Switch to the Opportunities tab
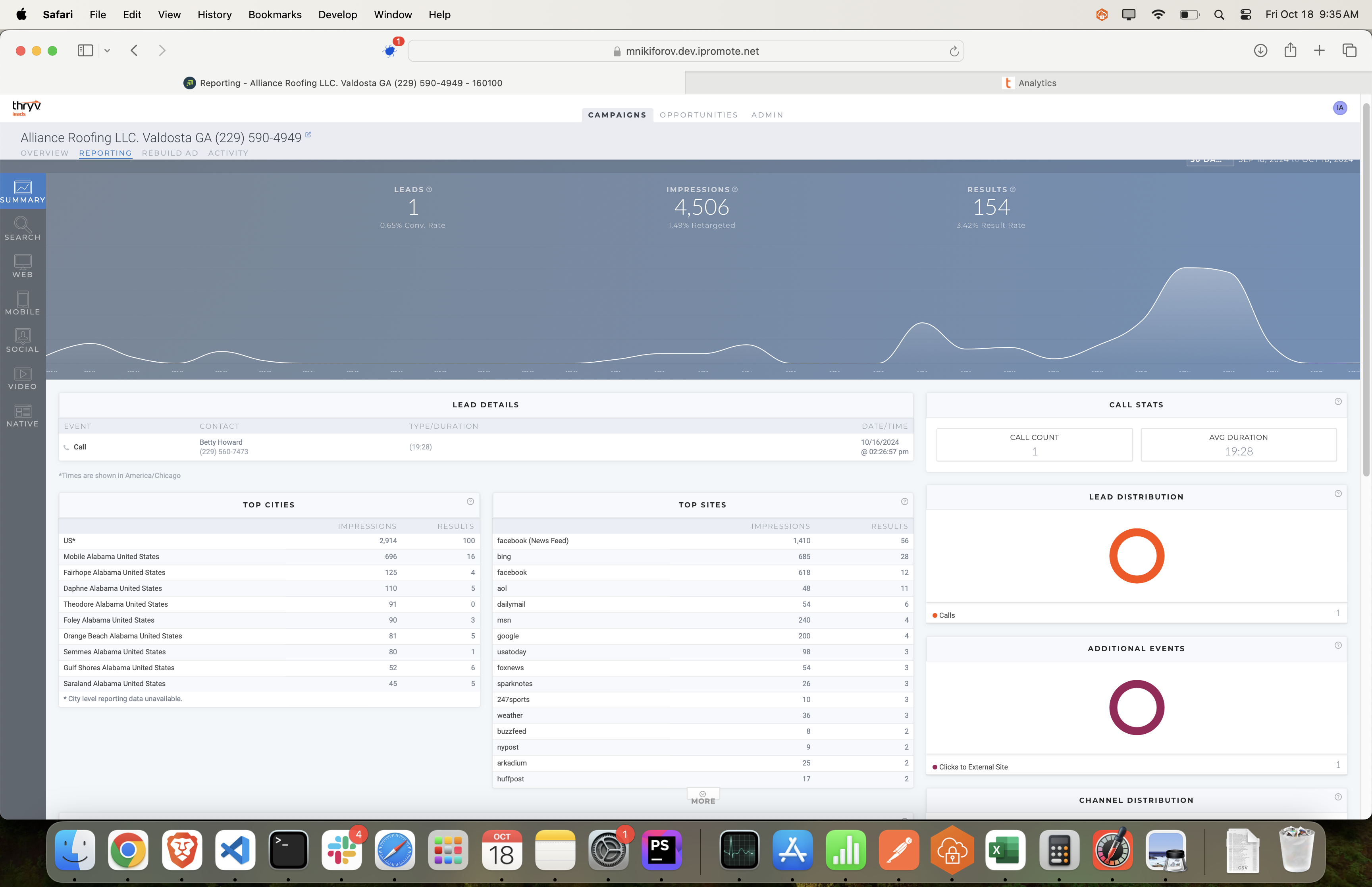The image size is (1372, 887). pyautogui.click(x=698, y=115)
